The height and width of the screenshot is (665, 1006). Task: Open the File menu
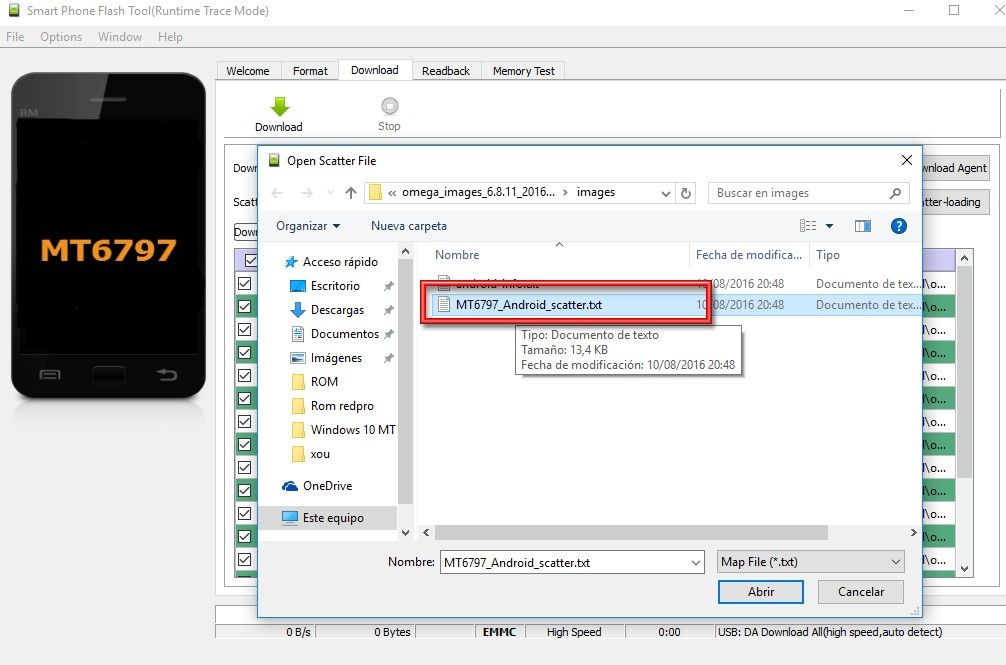[15, 37]
